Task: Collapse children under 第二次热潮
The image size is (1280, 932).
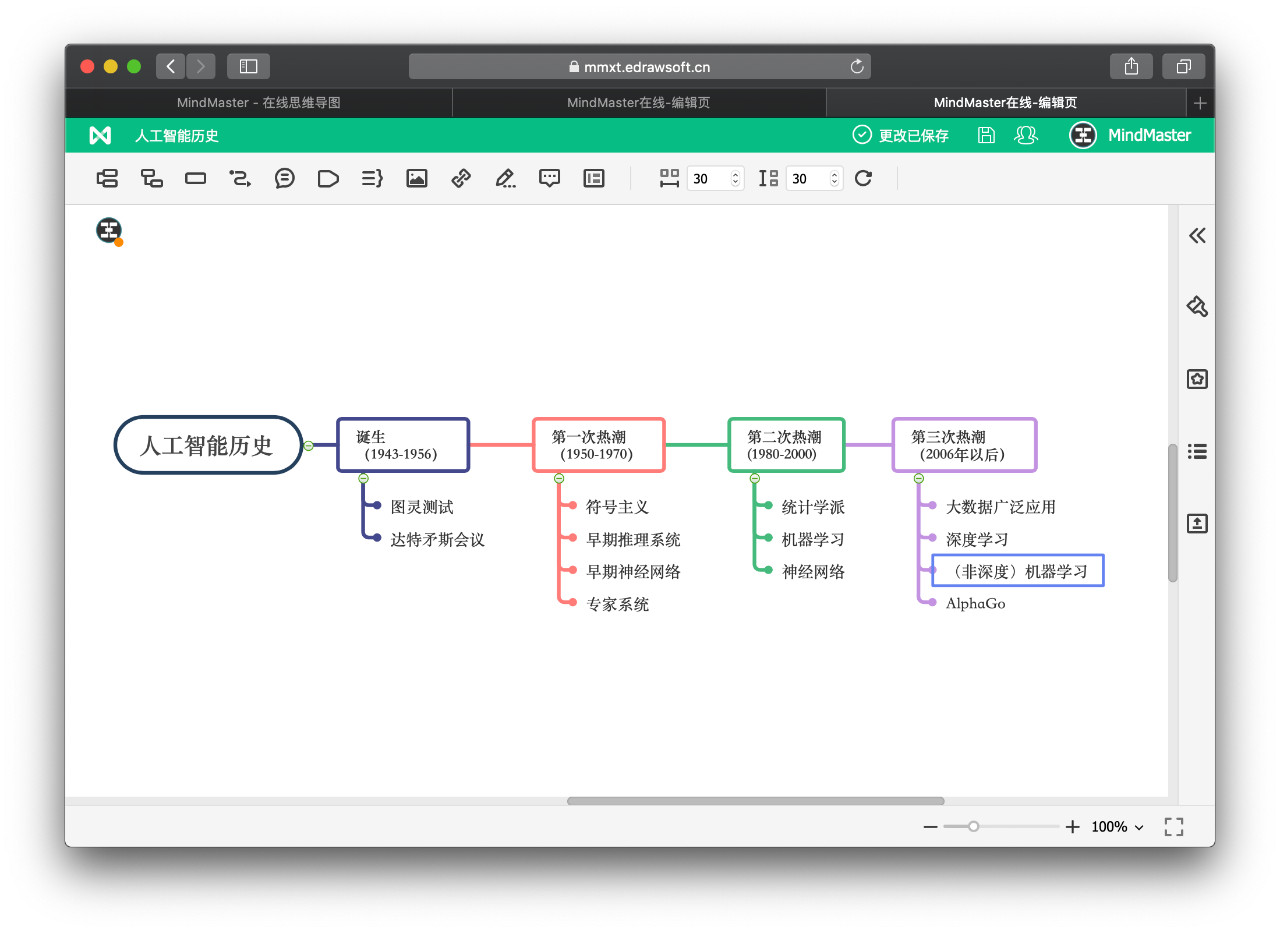Action: 755,478
